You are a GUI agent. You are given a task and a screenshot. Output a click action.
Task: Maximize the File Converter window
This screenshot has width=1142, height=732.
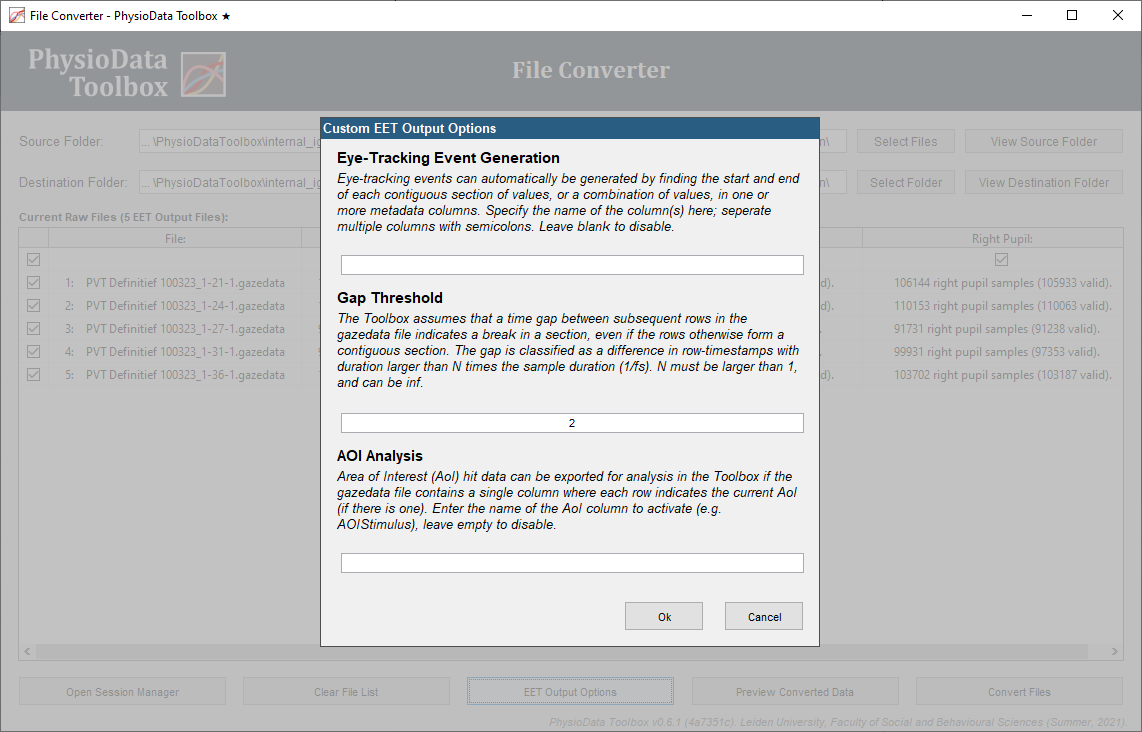click(1072, 15)
